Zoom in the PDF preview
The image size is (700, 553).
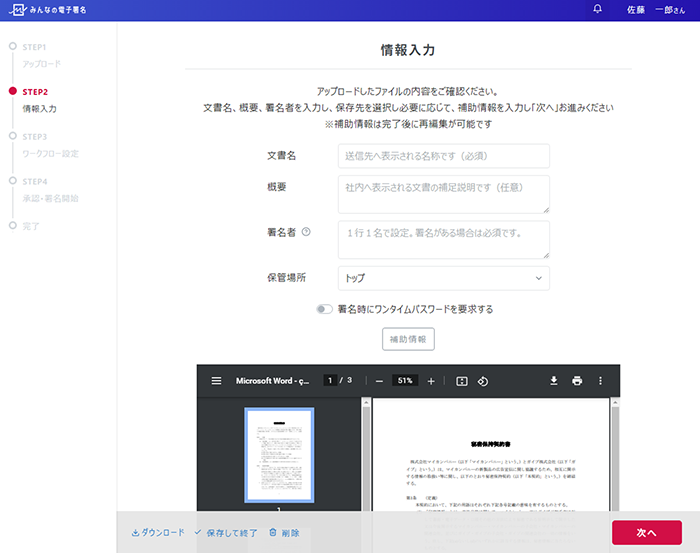tap(431, 381)
